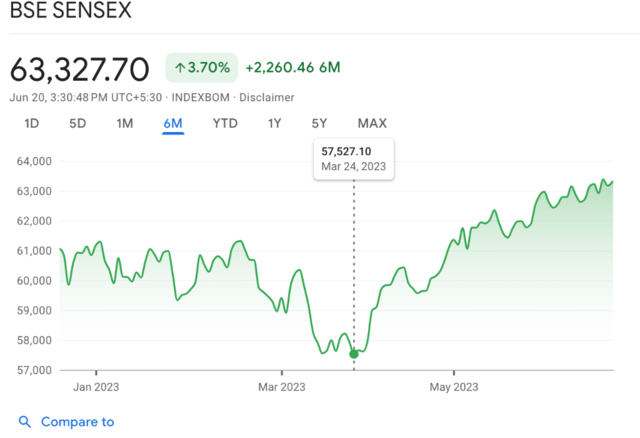Select the MAX time range tab
The image size is (640, 438).
point(372,123)
